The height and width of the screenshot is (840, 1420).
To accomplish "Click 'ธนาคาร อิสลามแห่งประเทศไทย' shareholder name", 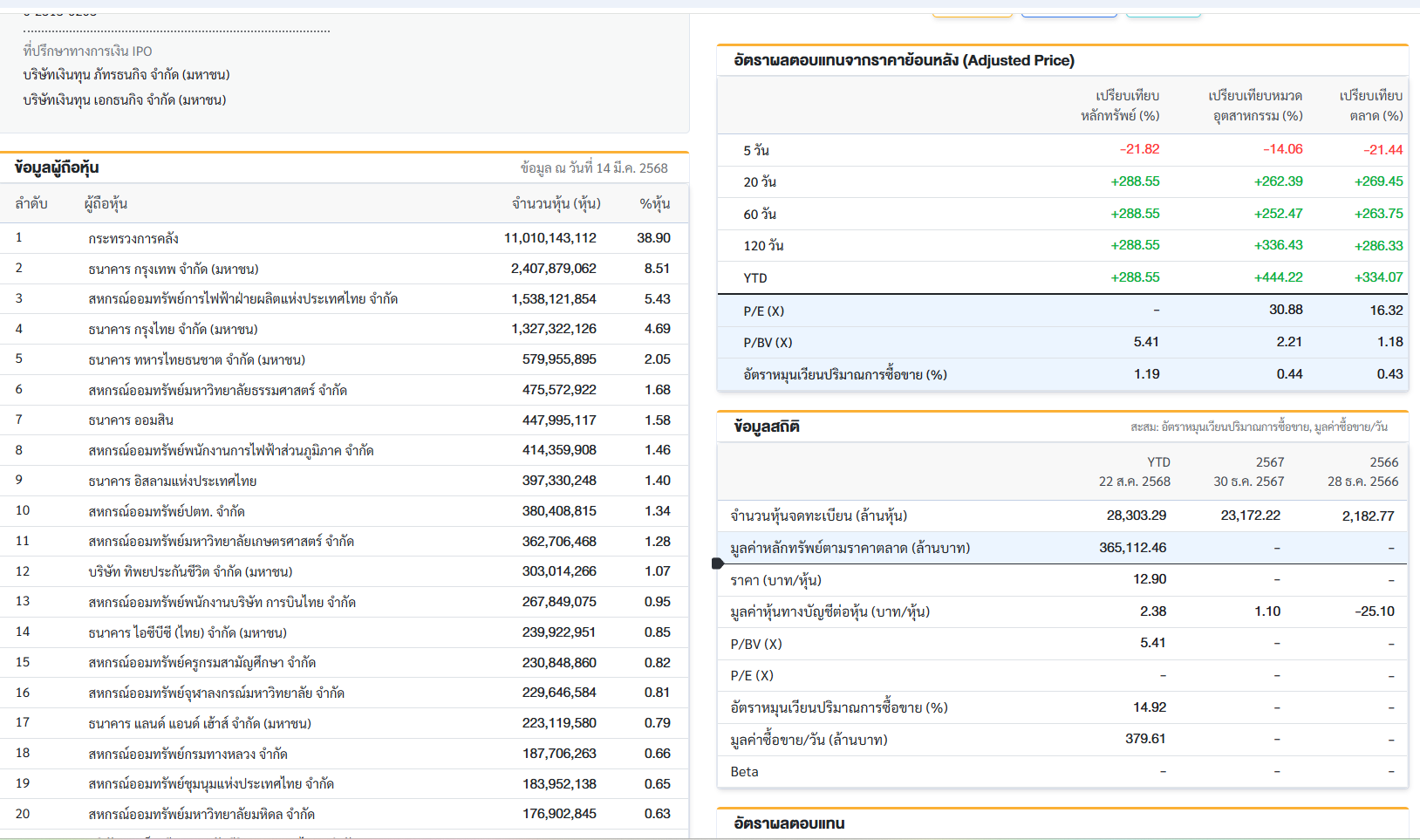I will [173, 481].
